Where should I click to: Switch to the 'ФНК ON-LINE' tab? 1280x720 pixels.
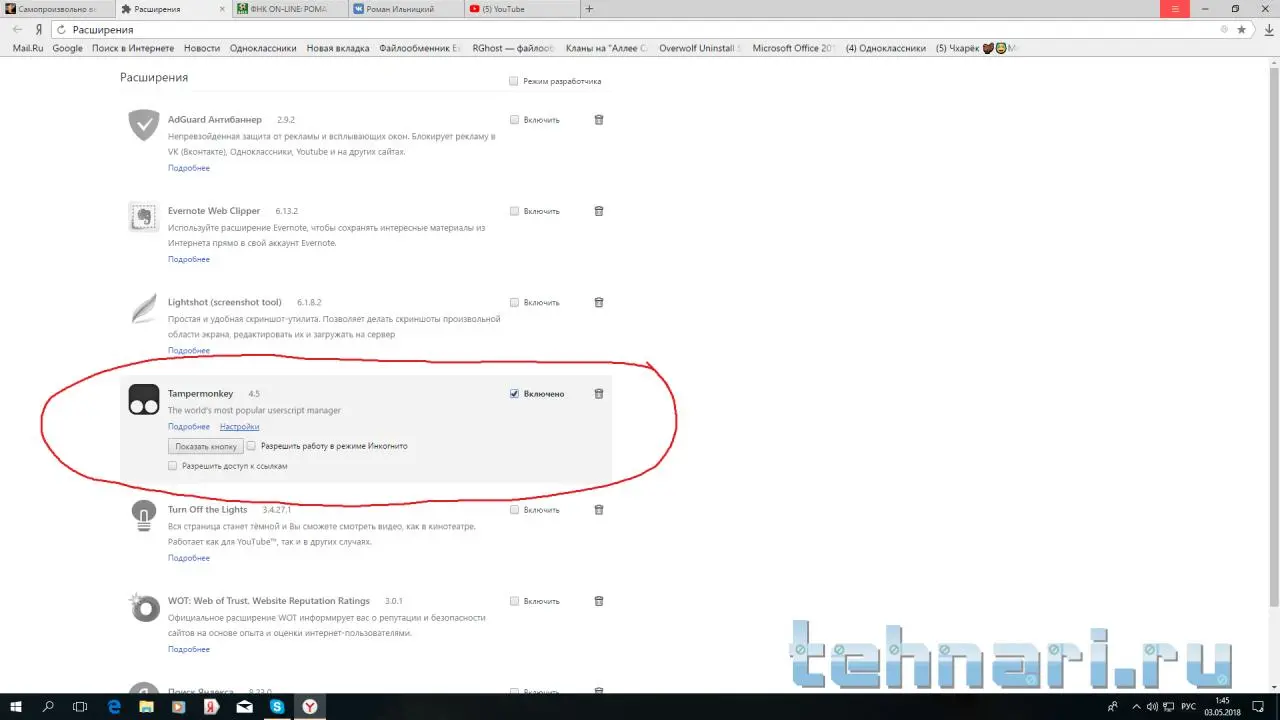pyautogui.click(x=289, y=9)
